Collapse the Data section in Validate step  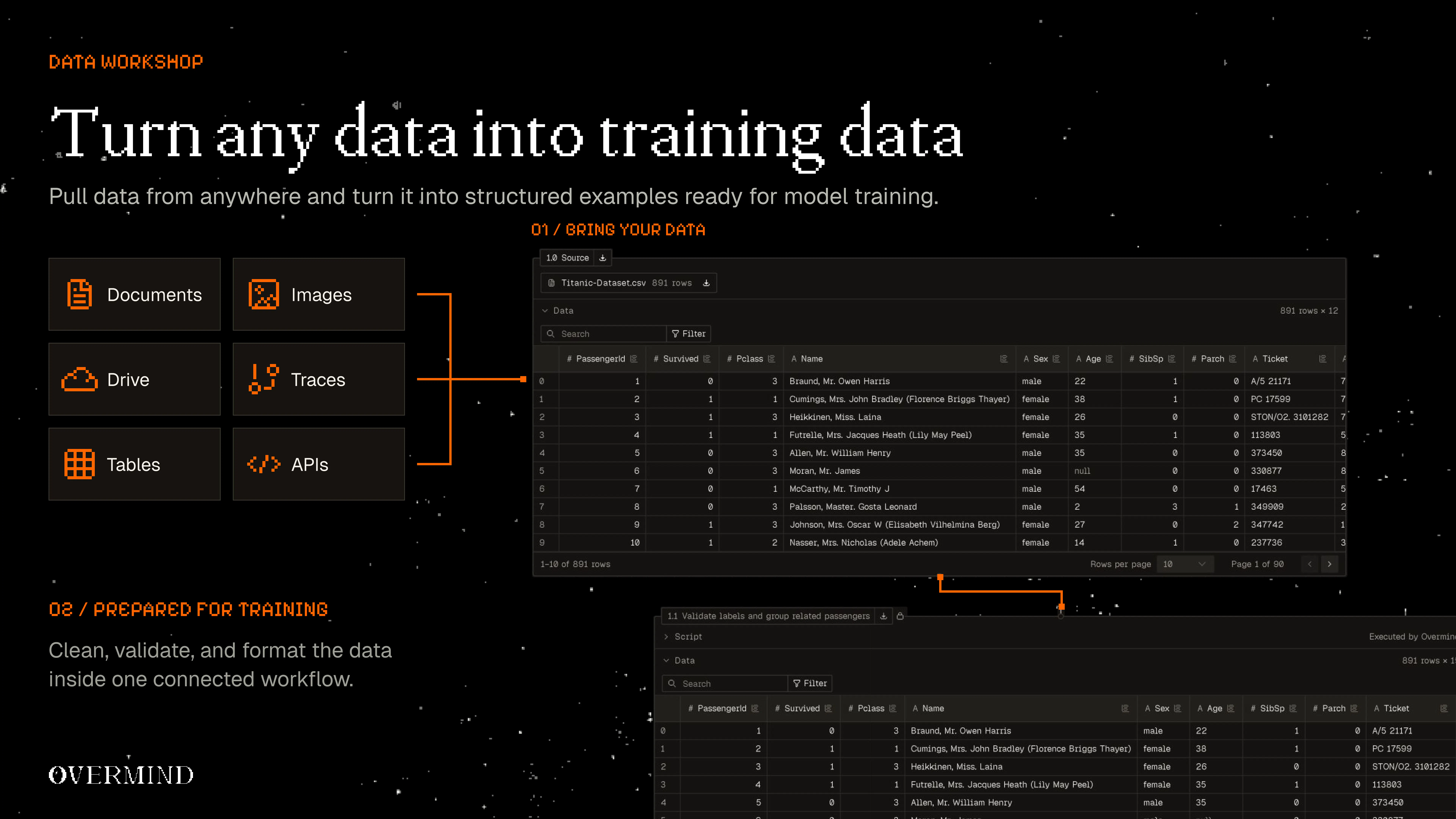click(x=666, y=661)
